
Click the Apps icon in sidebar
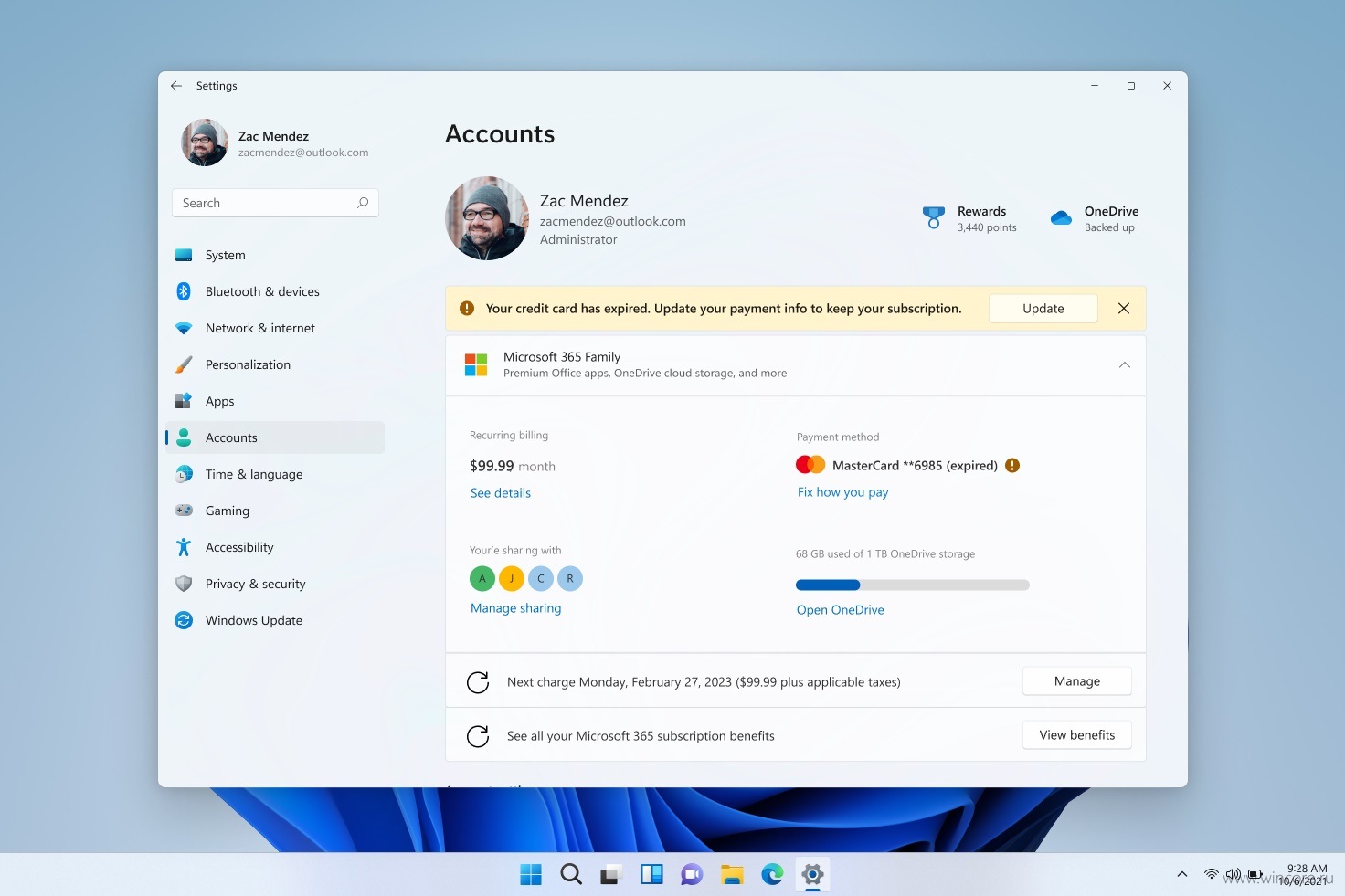[184, 401]
